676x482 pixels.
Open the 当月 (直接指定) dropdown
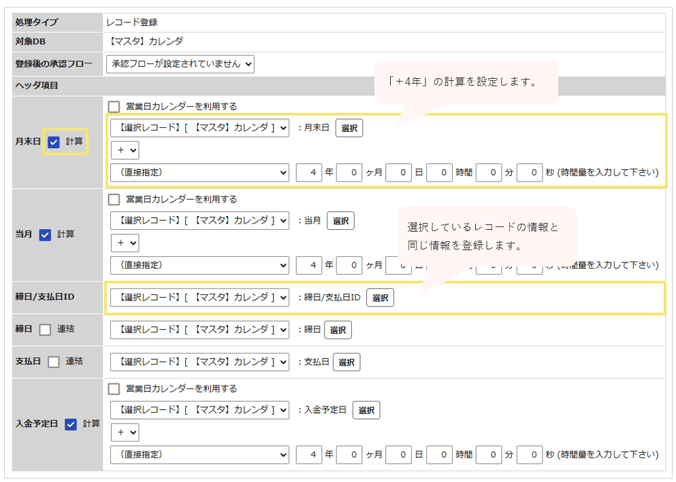click(x=200, y=265)
